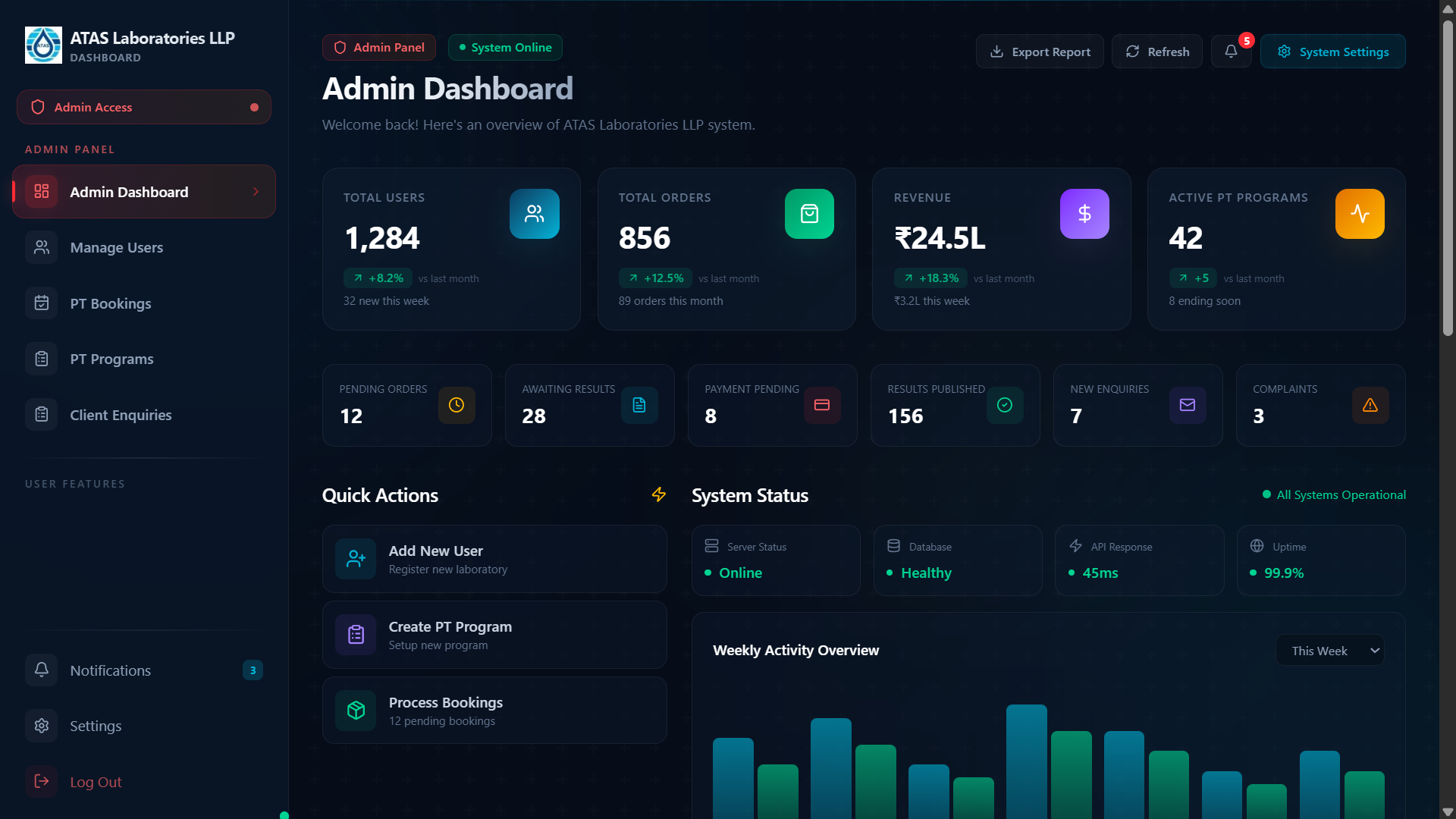The height and width of the screenshot is (819, 1456).
Task: Open Manage Users in sidebar
Action: (x=144, y=247)
